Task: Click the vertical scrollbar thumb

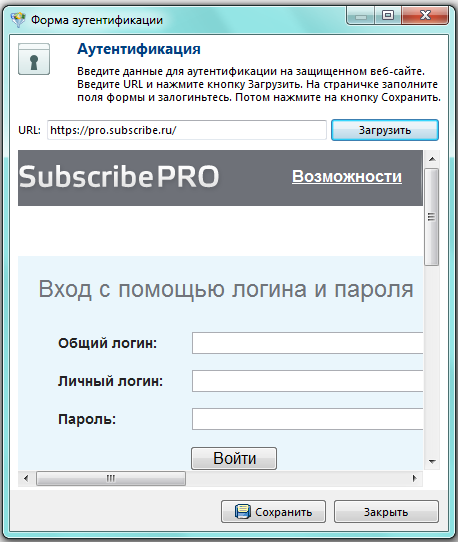Action: 432,217
